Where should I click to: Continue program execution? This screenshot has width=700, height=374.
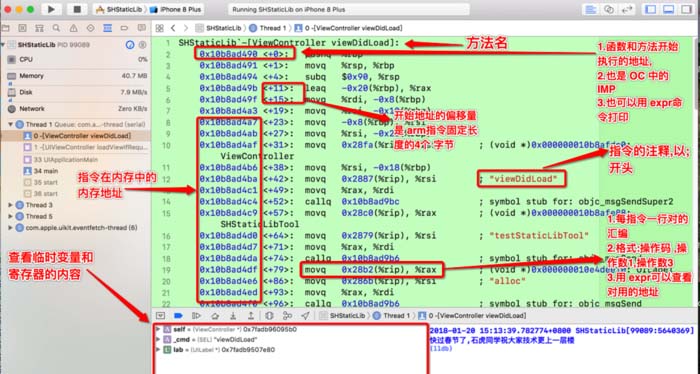pyautogui.click(x=196, y=316)
